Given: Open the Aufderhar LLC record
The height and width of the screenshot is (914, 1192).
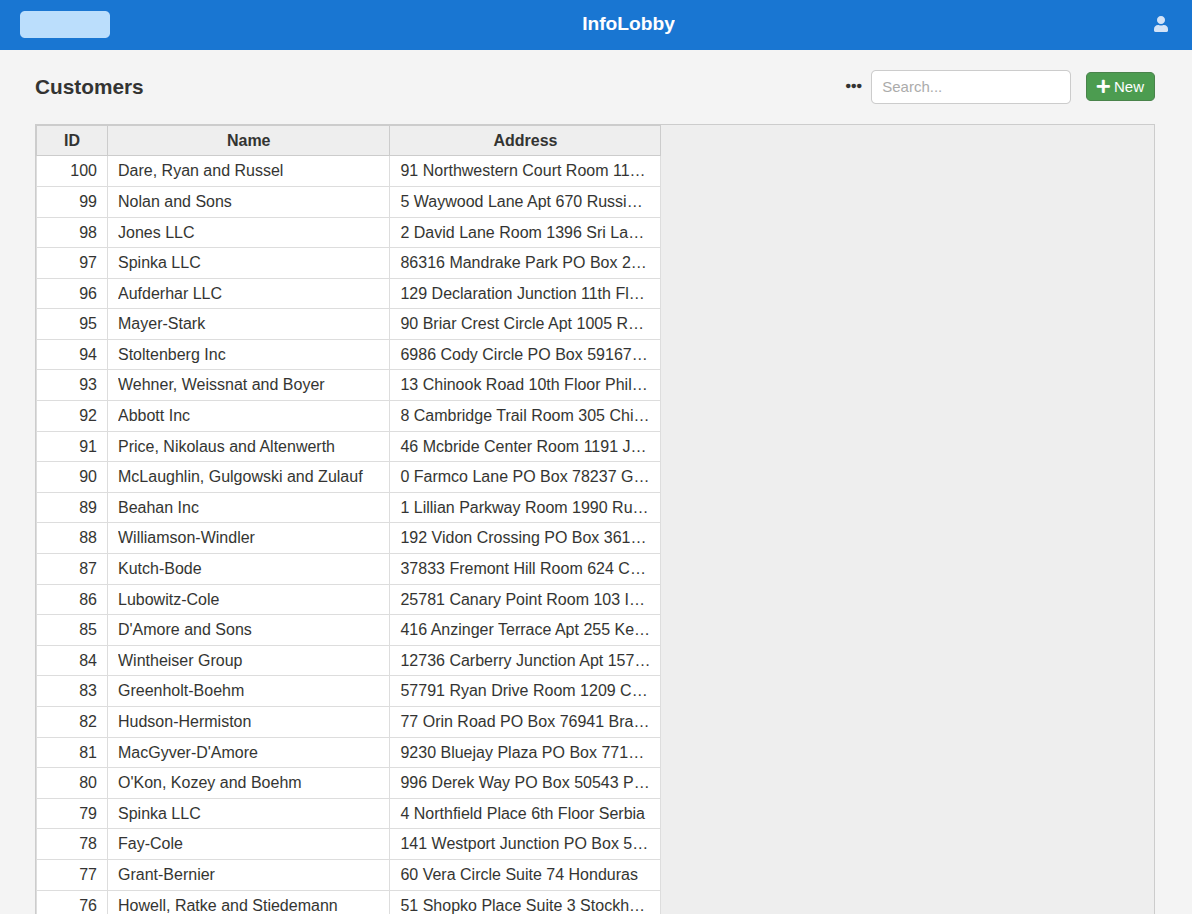Looking at the screenshot, I should coord(170,294).
